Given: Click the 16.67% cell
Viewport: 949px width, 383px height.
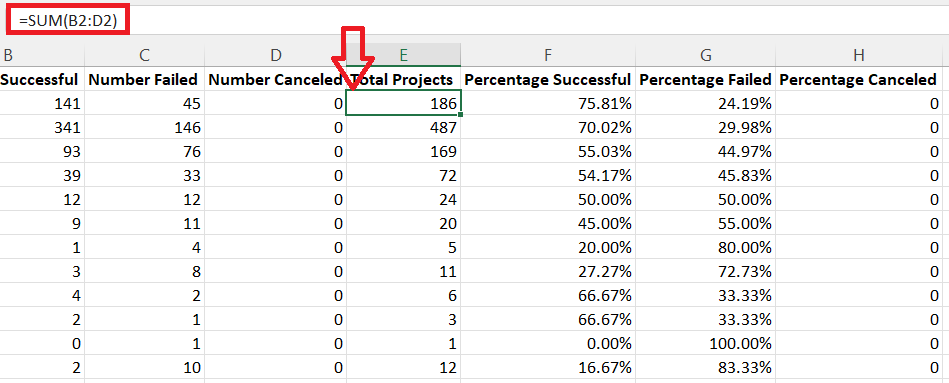Looking at the screenshot, I should 548,367.
